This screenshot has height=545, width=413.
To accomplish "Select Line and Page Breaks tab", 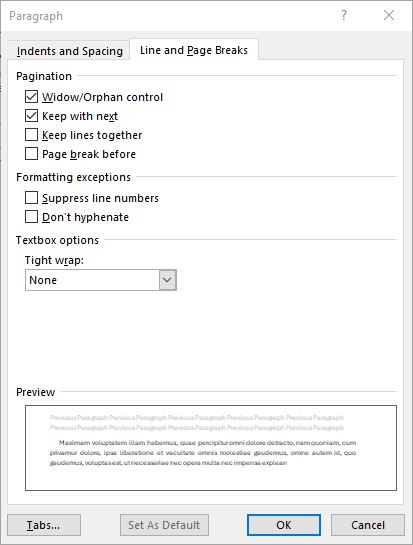I will (194, 50).
